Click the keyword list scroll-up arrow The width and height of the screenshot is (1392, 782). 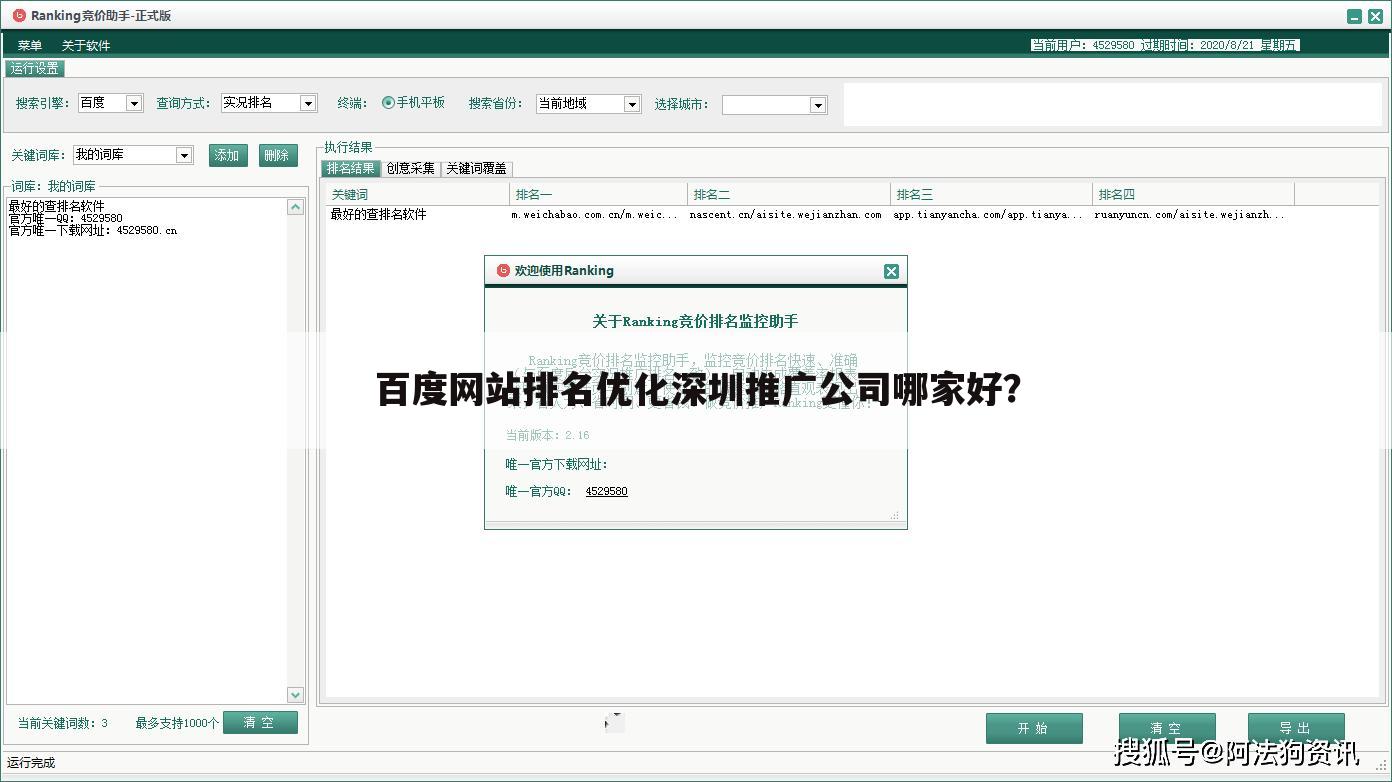295,207
